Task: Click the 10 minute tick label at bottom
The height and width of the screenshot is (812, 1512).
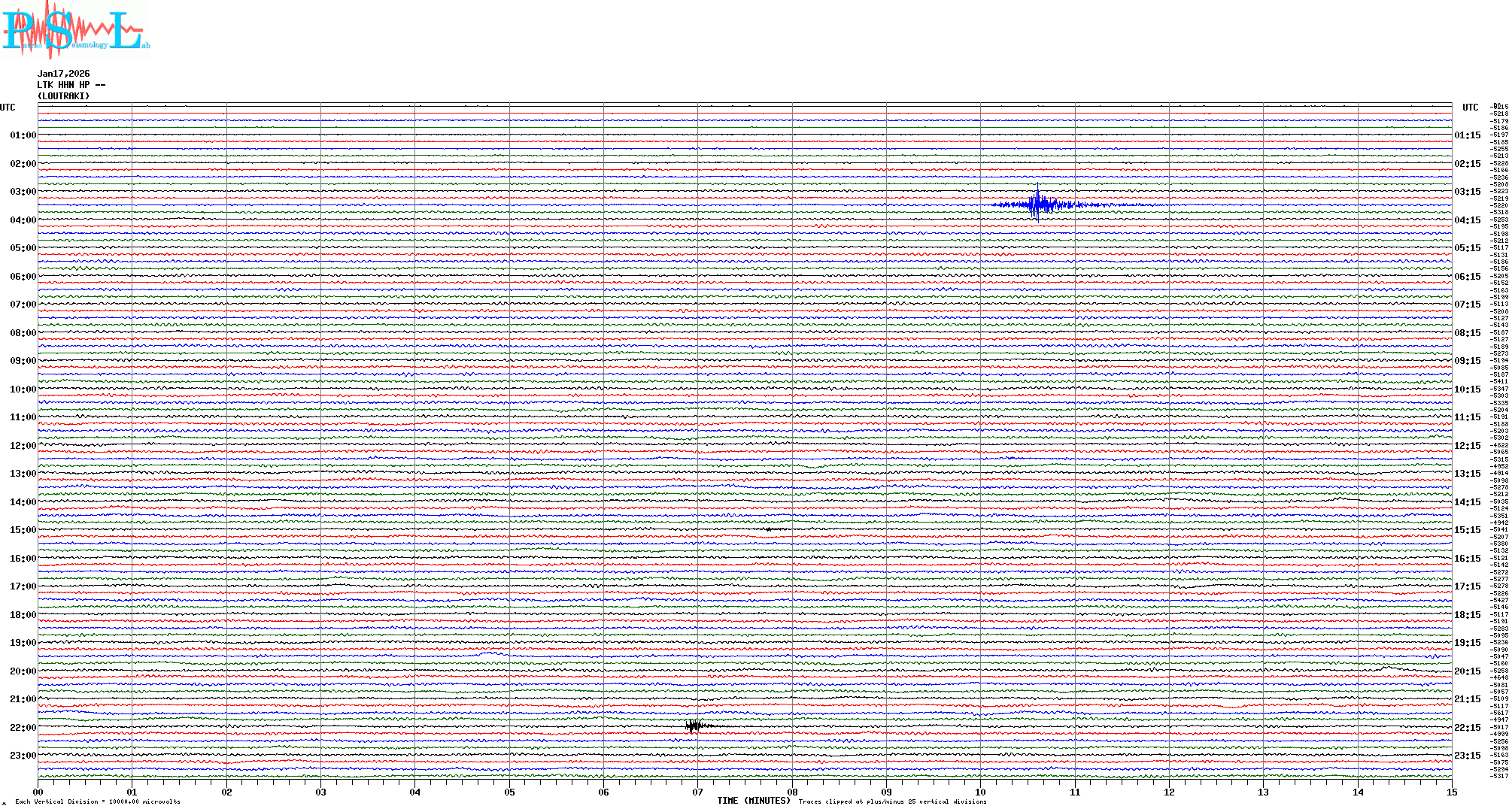Action: pyautogui.click(x=980, y=792)
